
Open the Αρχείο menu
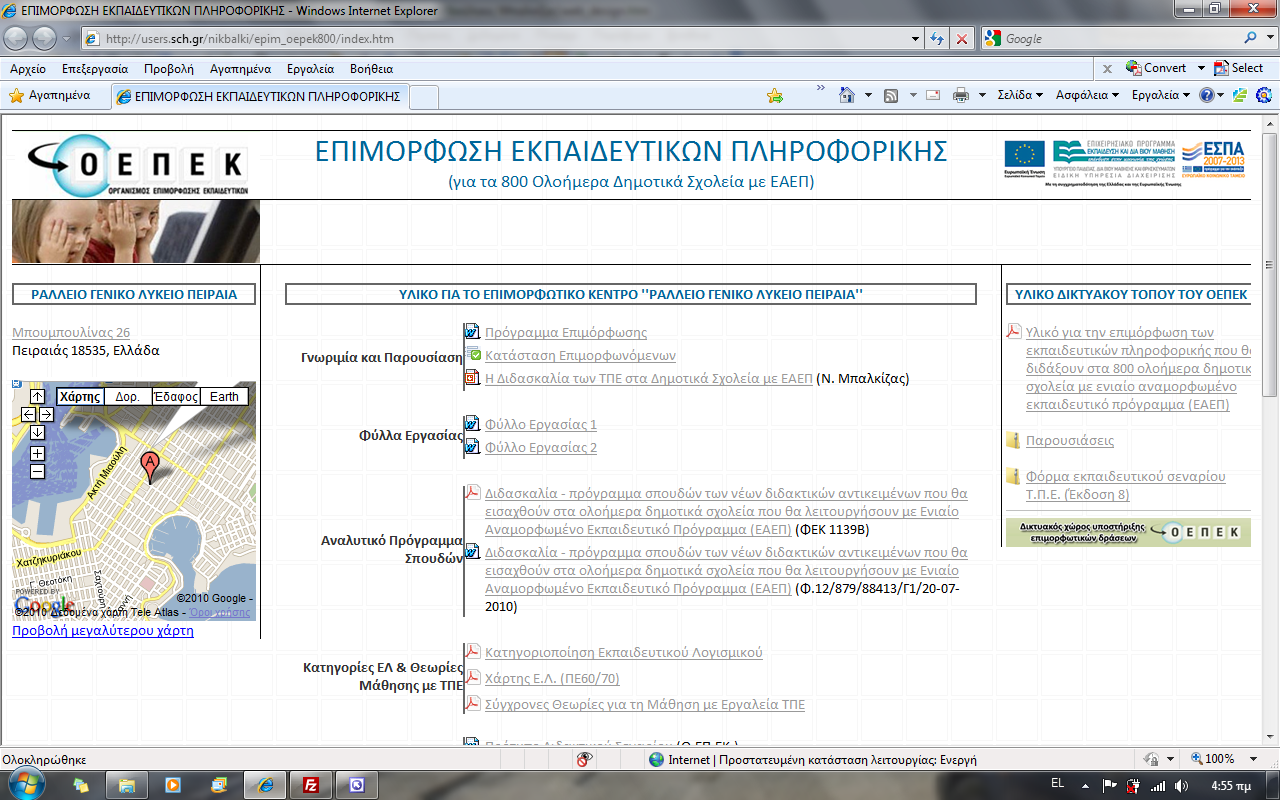click(x=28, y=69)
